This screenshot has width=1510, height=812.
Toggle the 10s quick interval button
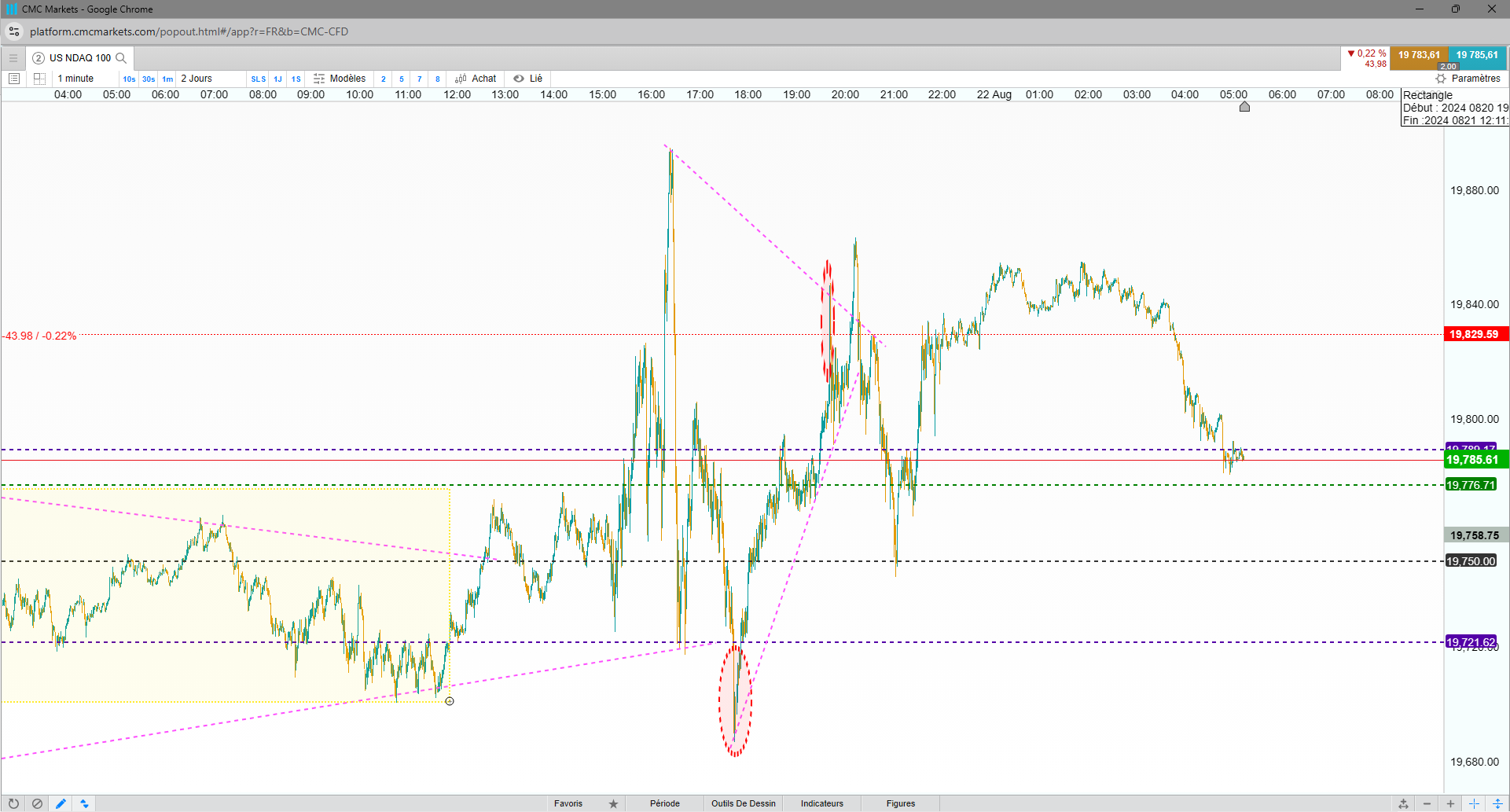129,79
